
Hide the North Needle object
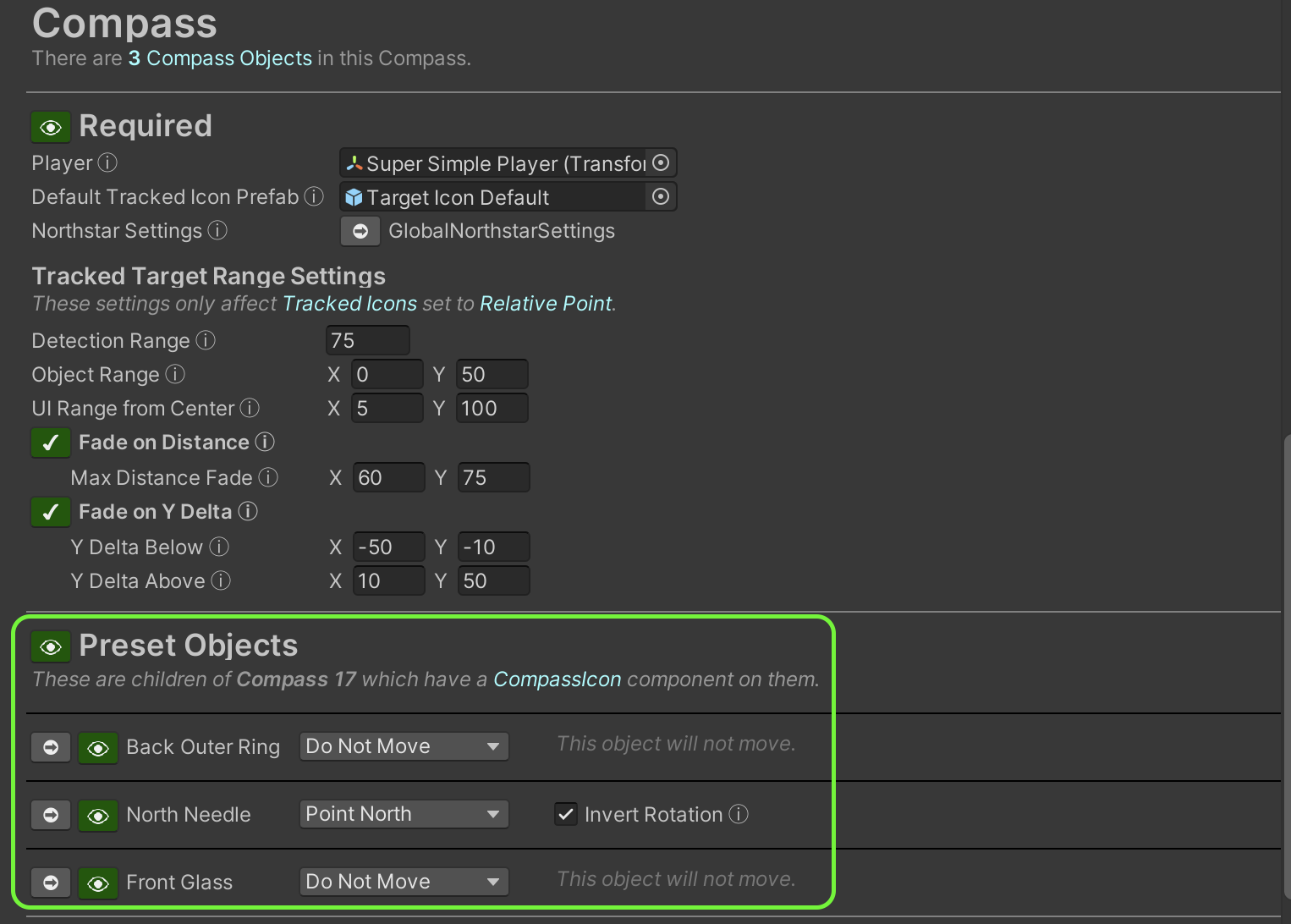[x=98, y=816]
